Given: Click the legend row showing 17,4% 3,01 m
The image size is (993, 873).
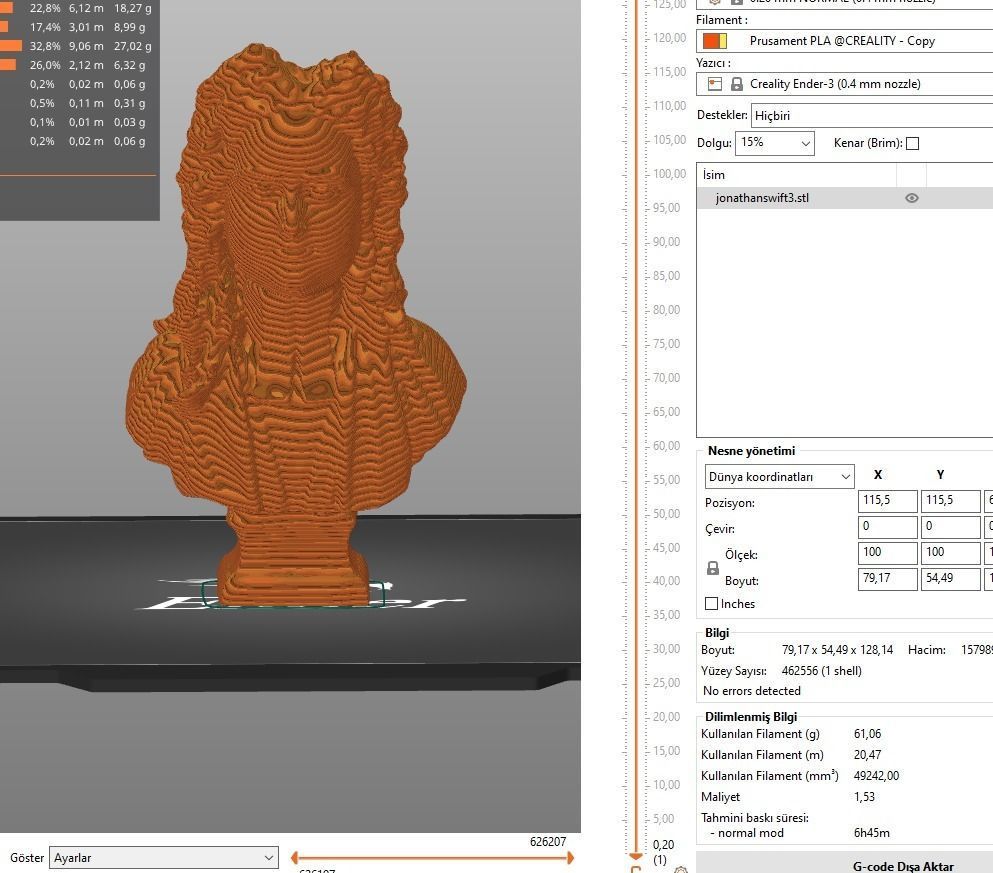Looking at the screenshot, I should (x=77, y=27).
